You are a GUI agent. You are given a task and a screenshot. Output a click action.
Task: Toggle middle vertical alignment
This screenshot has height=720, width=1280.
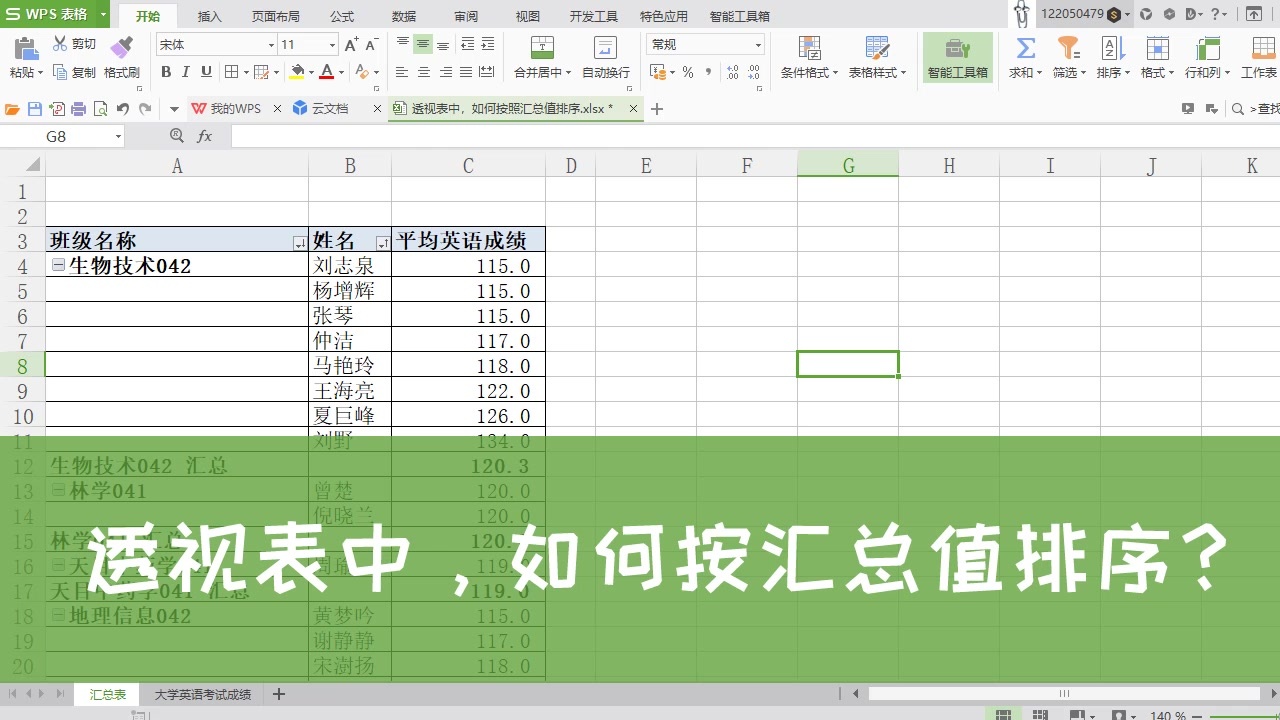pos(423,44)
